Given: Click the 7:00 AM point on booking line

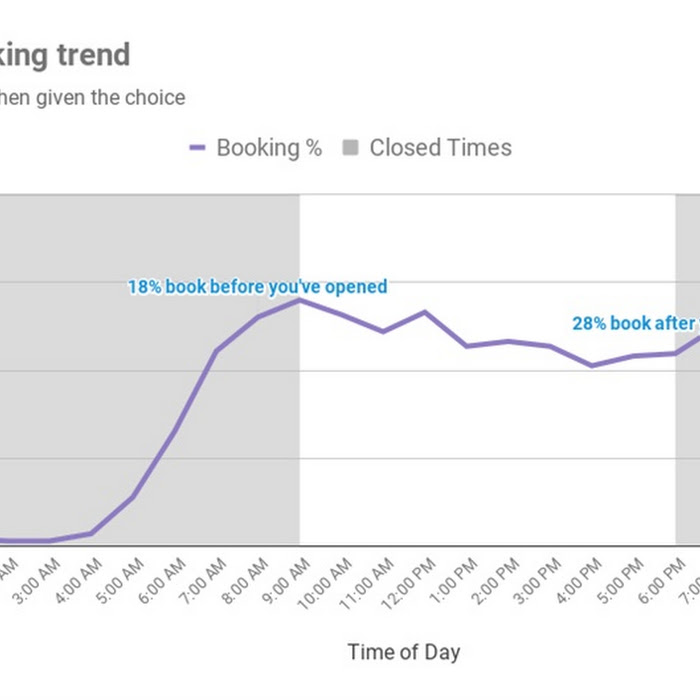Looking at the screenshot, I should (216, 351).
